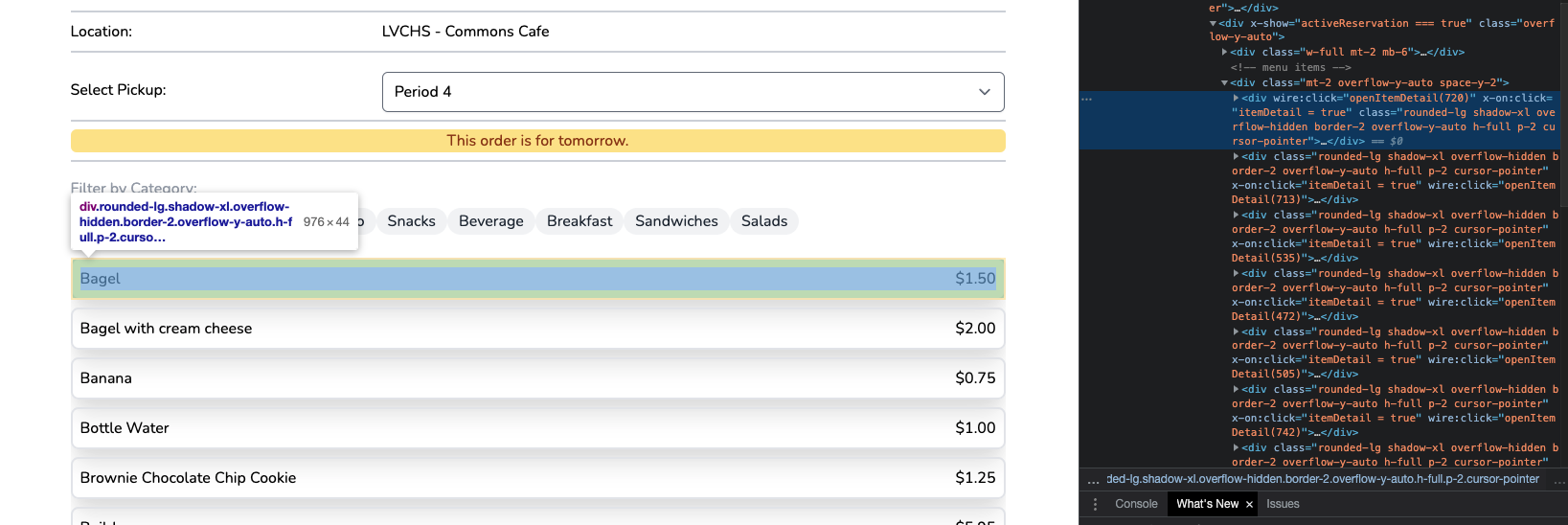Click the ellipsis beside the selected DOM node
This screenshot has height=525, width=1568.
(x=1086, y=99)
